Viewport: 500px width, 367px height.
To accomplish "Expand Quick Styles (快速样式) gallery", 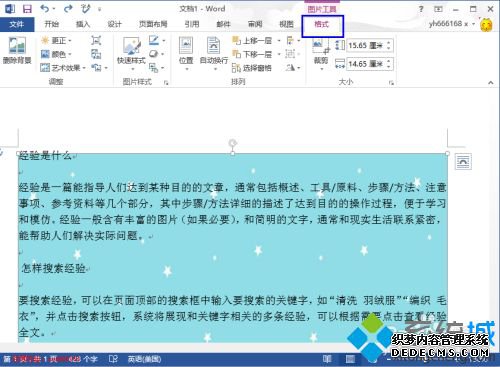I will coord(131,53).
